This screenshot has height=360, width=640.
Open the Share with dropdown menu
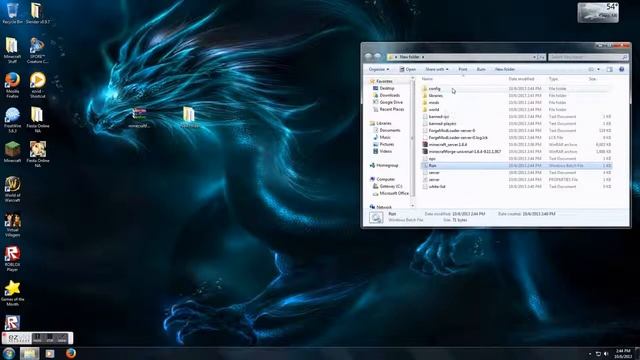[436, 69]
